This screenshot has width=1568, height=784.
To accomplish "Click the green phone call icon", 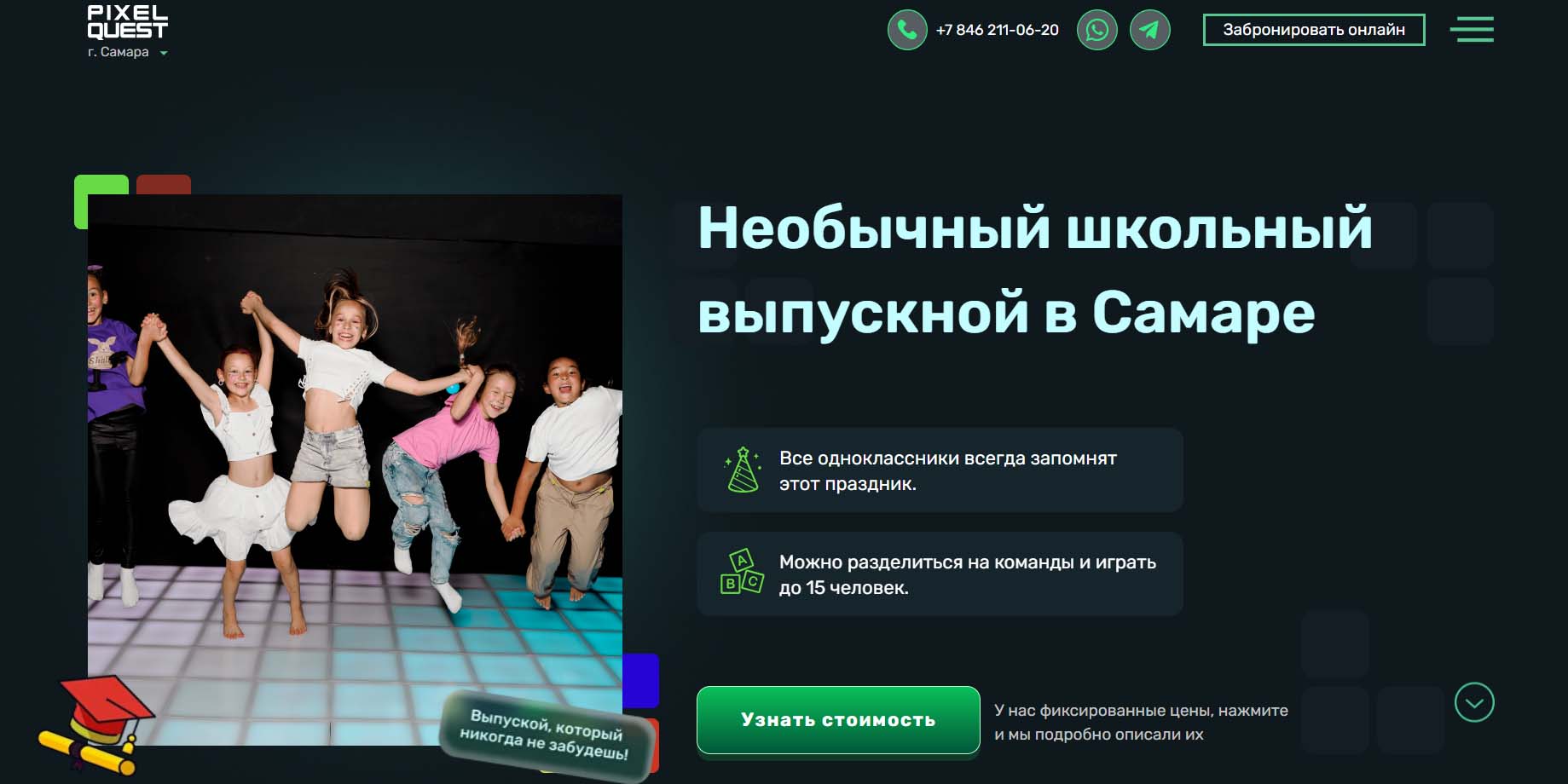I will pos(906,30).
